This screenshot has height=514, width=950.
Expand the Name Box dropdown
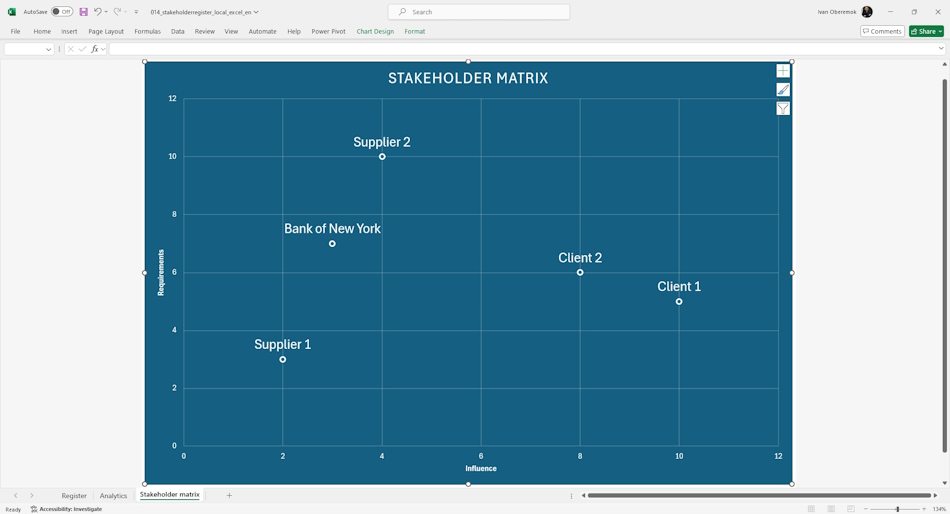pyautogui.click(x=48, y=49)
